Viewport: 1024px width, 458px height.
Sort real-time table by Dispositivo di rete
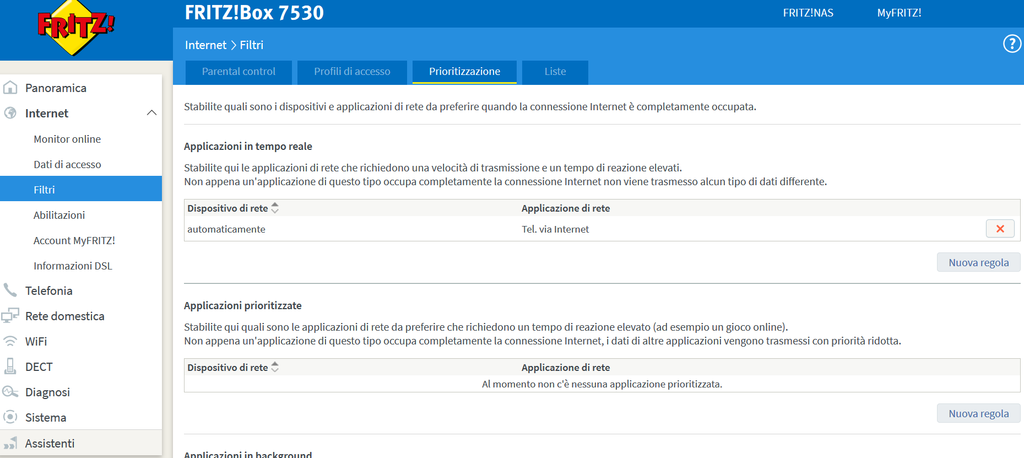coord(274,208)
